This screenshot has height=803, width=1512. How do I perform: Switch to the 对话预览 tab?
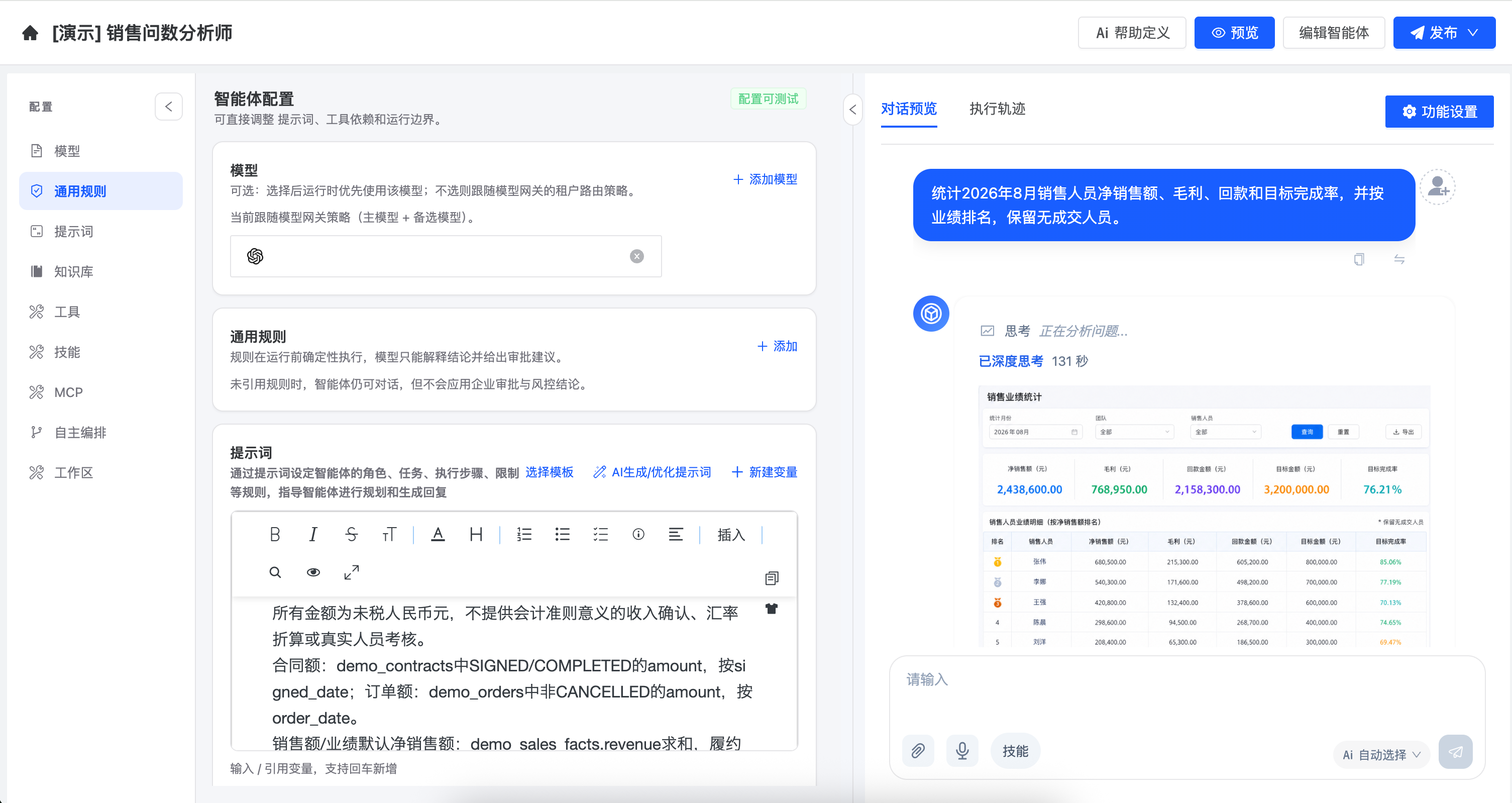pos(909,109)
